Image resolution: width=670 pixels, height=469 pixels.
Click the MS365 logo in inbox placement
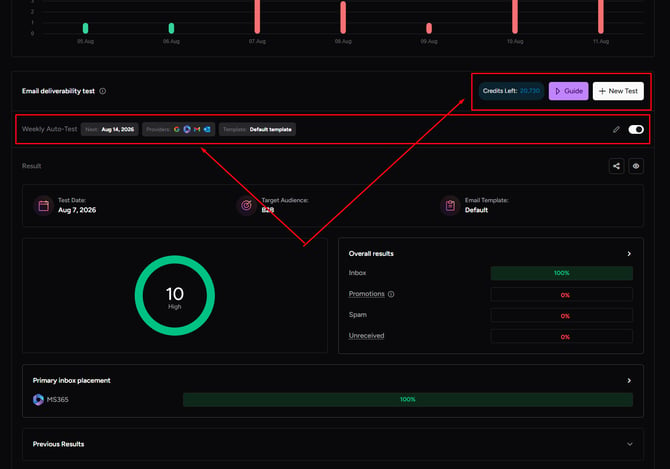38,399
